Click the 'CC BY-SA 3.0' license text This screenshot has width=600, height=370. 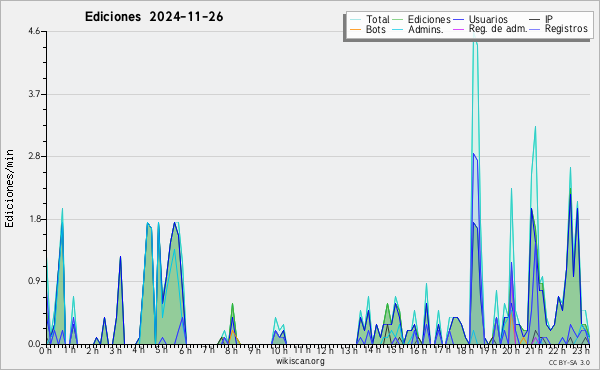tap(569, 362)
